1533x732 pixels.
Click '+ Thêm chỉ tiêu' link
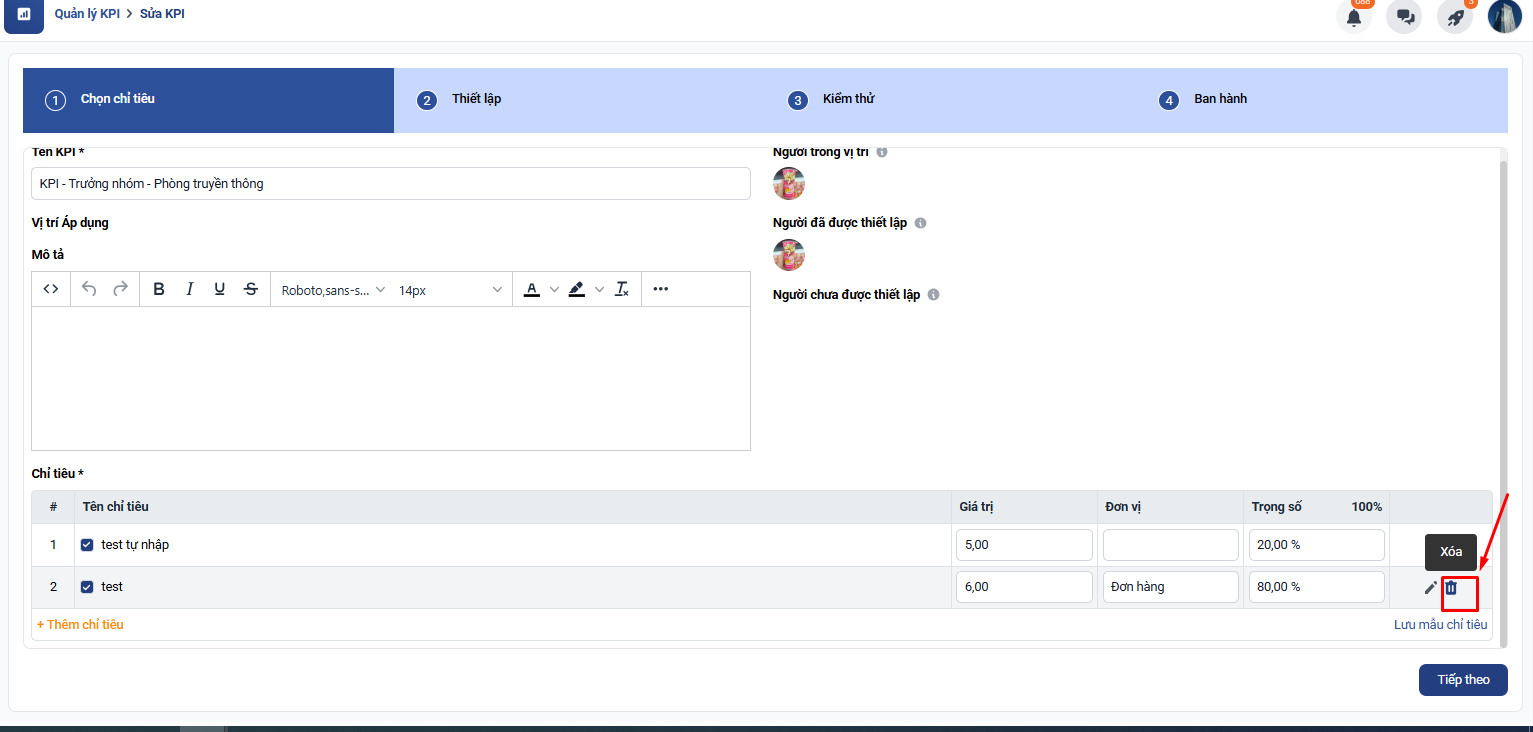coord(80,624)
